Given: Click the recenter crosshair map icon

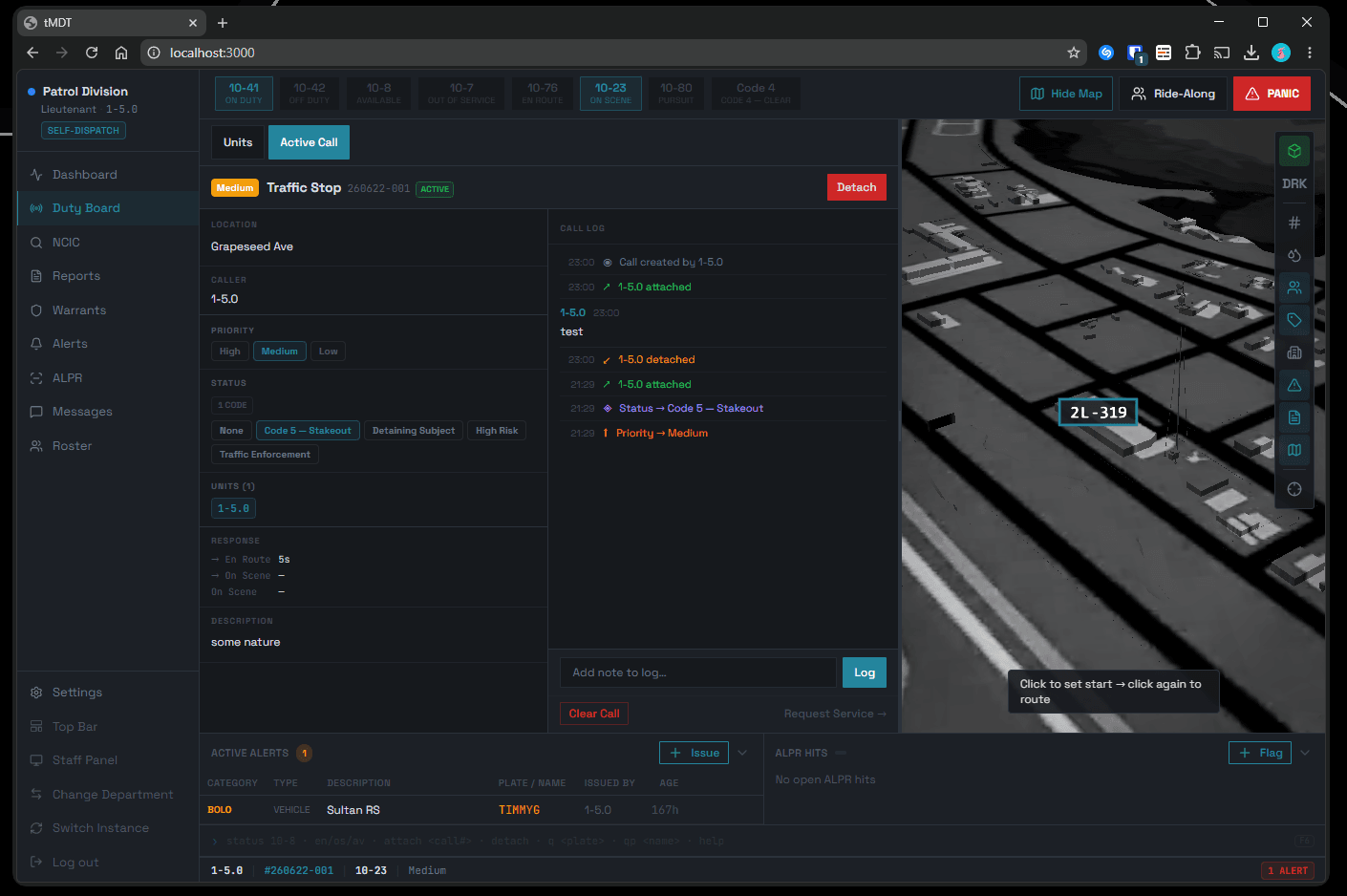Looking at the screenshot, I should 1294,489.
